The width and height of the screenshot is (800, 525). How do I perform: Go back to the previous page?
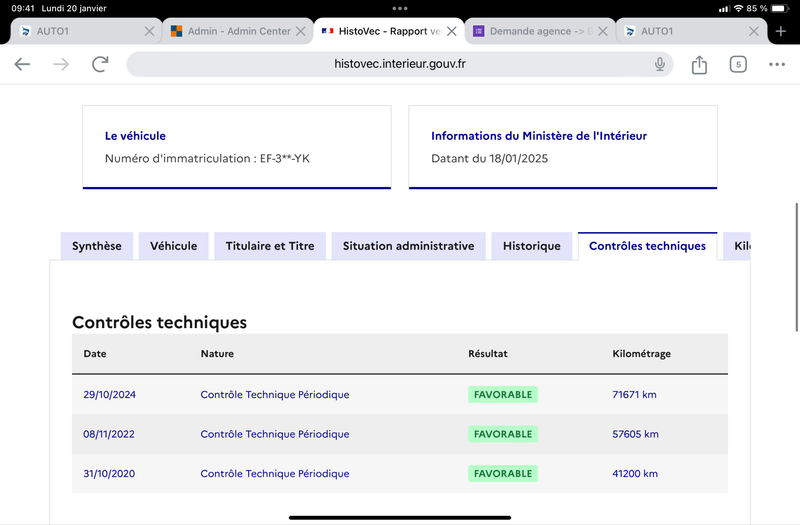click(x=22, y=64)
